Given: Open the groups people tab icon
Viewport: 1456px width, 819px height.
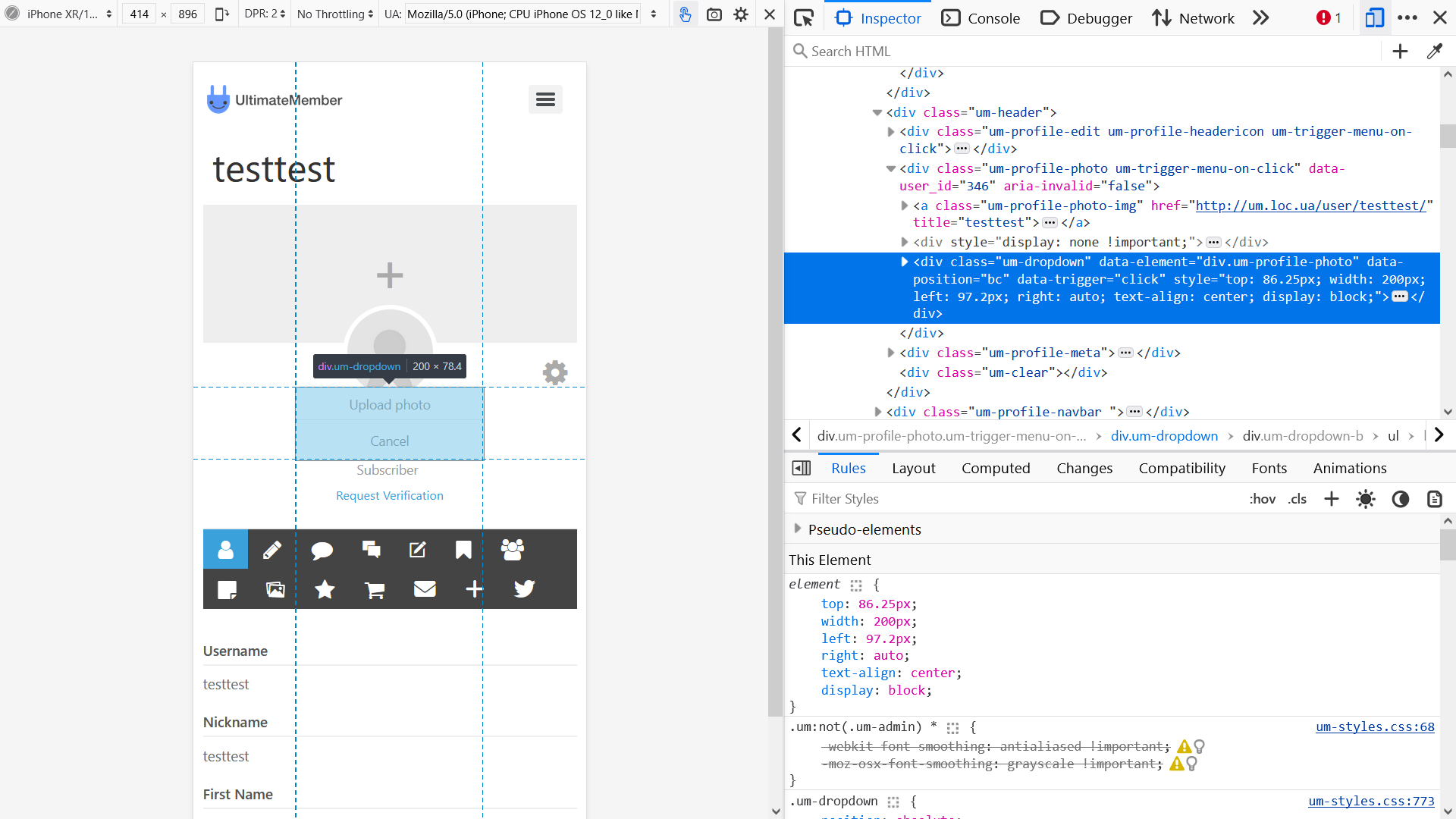Looking at the screenshot, I should pyautogui.click(x=513, y=550).
